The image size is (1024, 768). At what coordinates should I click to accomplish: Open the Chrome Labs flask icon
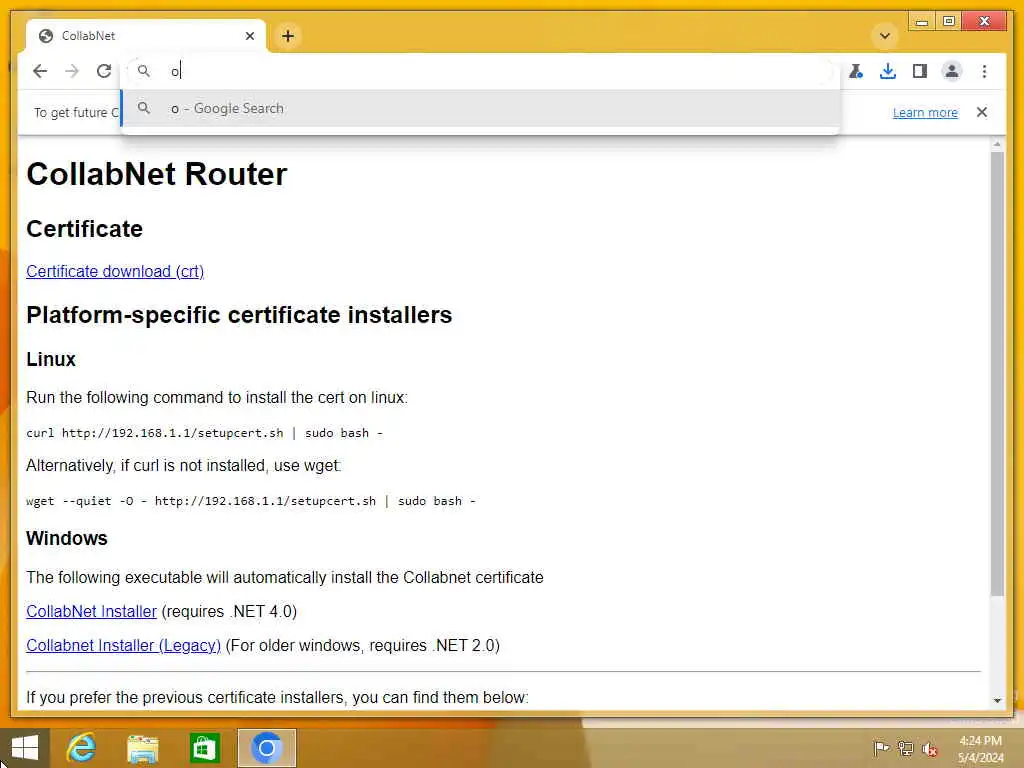(x=856, y=71)
